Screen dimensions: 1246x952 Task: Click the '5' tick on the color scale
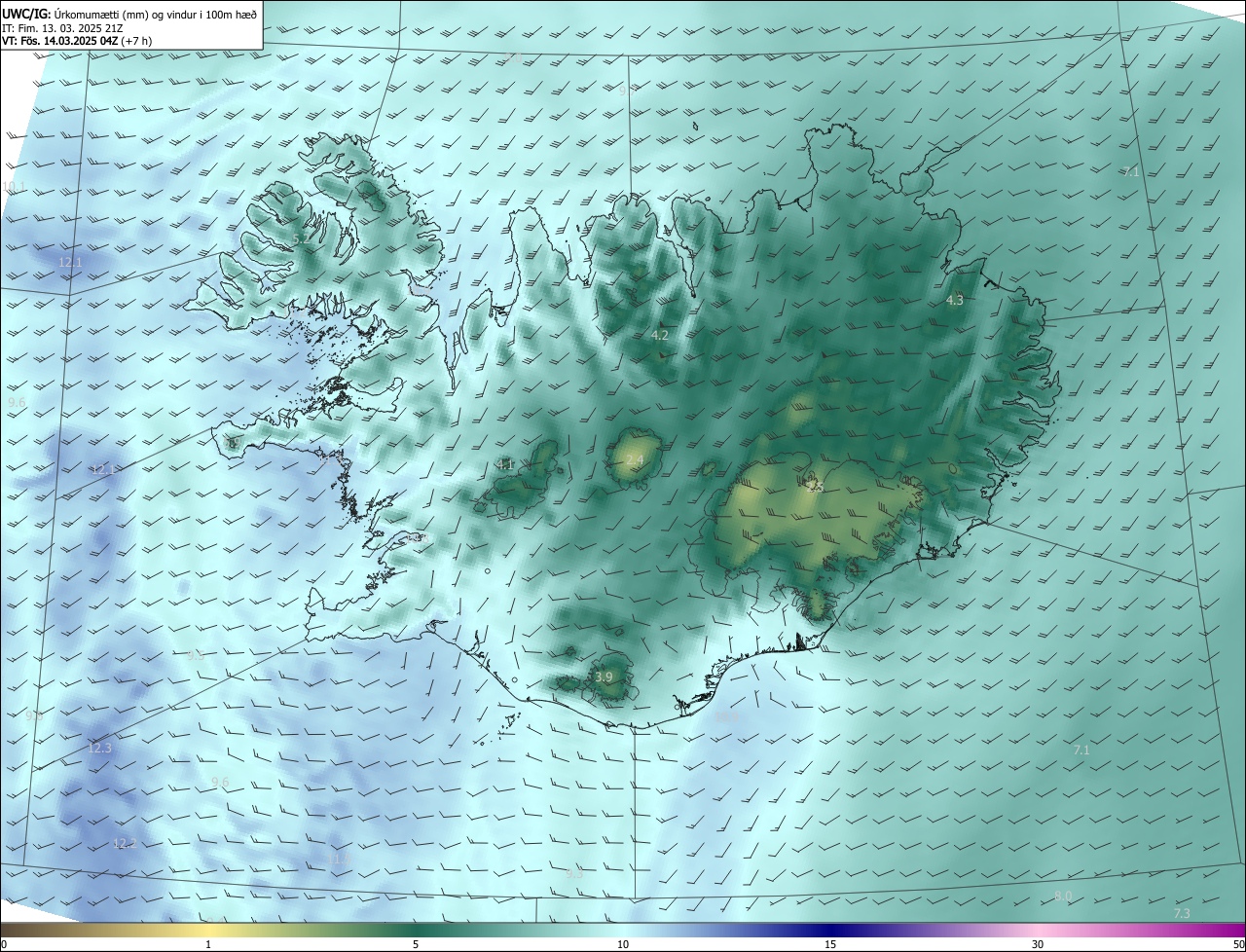[x=416, y=944]
